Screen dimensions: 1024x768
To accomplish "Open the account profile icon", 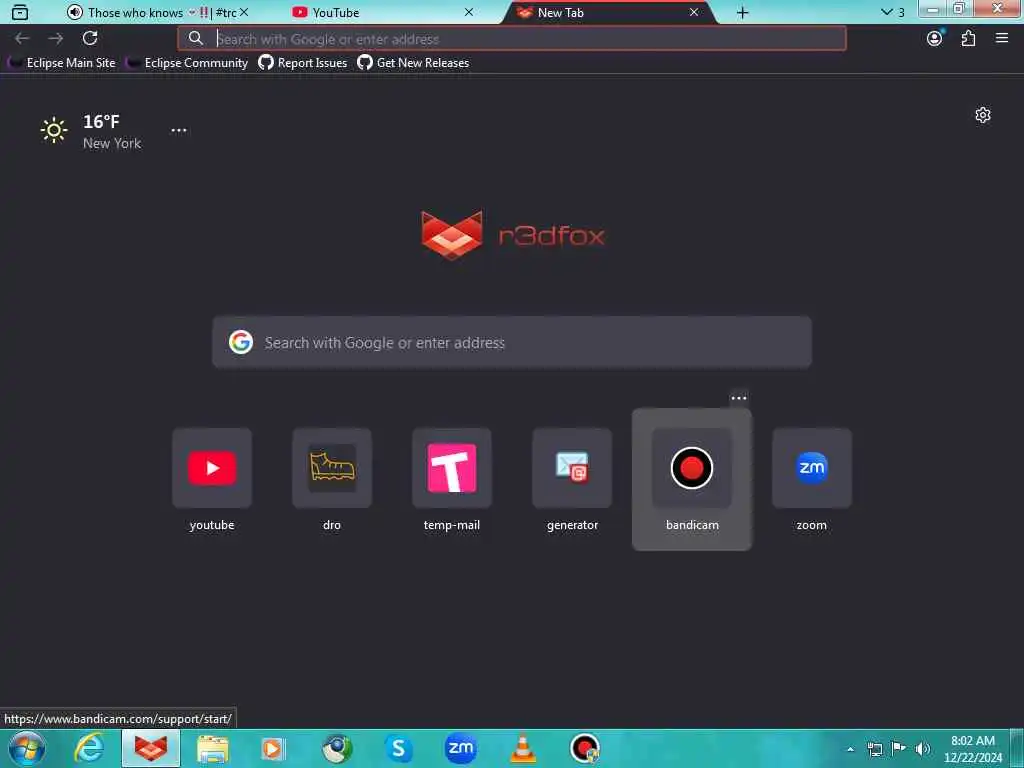I will coord(935,39).
